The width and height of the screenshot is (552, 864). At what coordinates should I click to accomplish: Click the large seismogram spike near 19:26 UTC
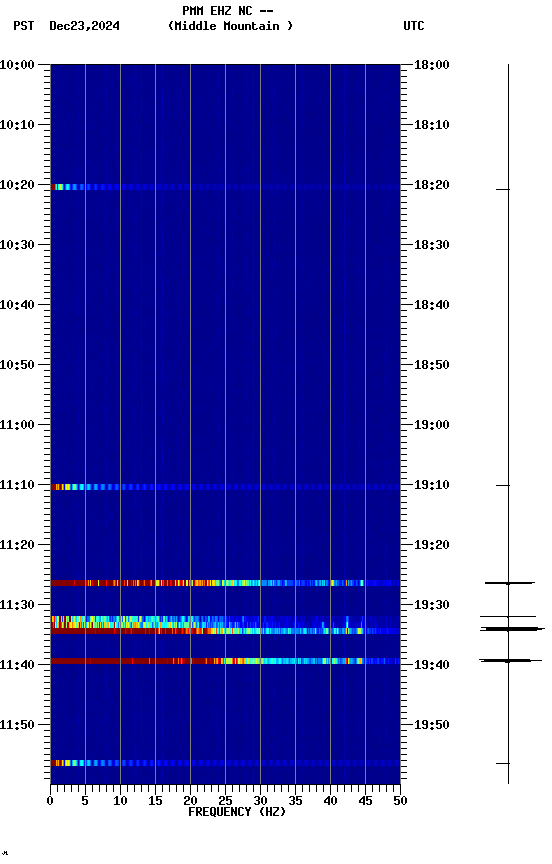pyautogui.click(x=510, y=583)
